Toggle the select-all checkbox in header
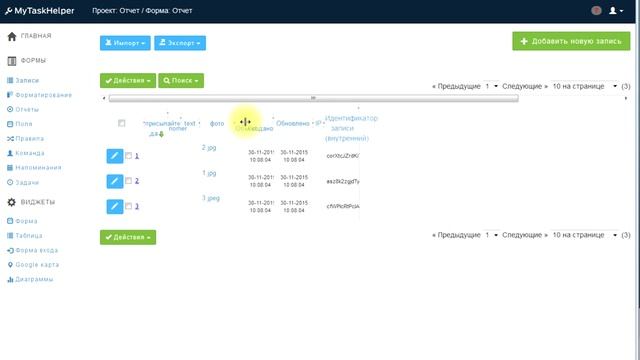 [122, 123]
